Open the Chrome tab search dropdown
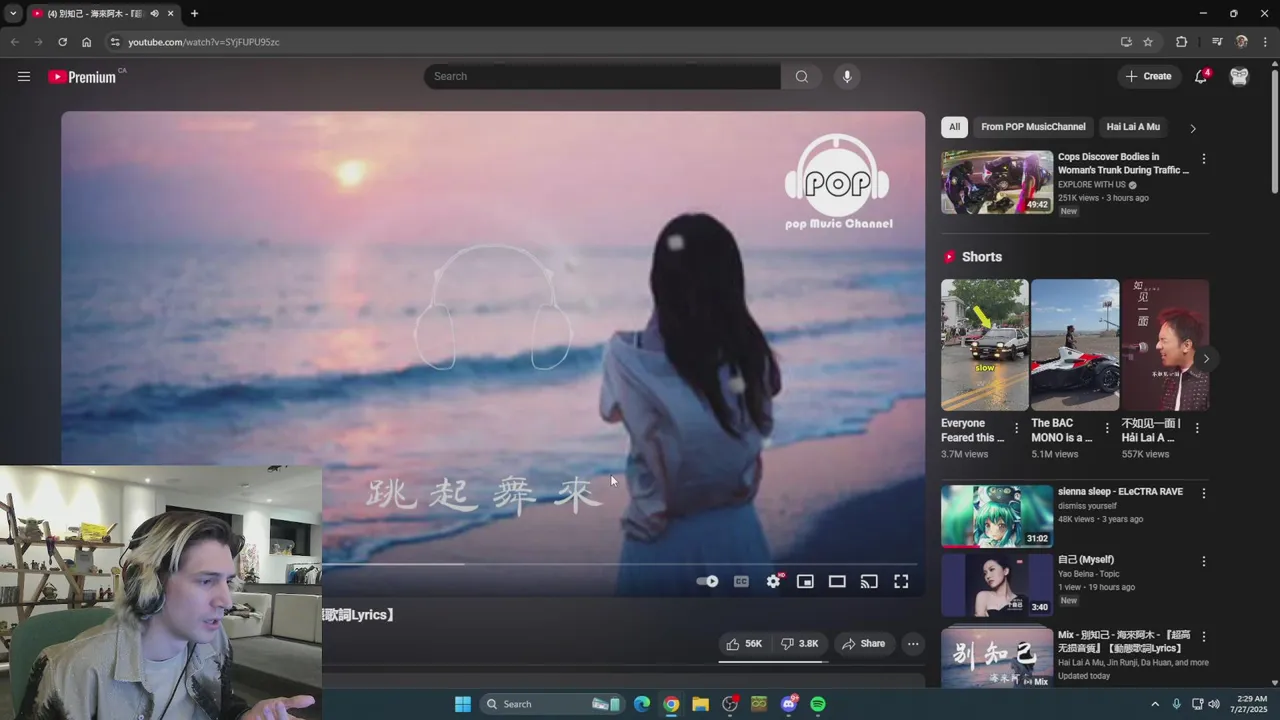1280x720 pixels. click(x=12, y=14)
